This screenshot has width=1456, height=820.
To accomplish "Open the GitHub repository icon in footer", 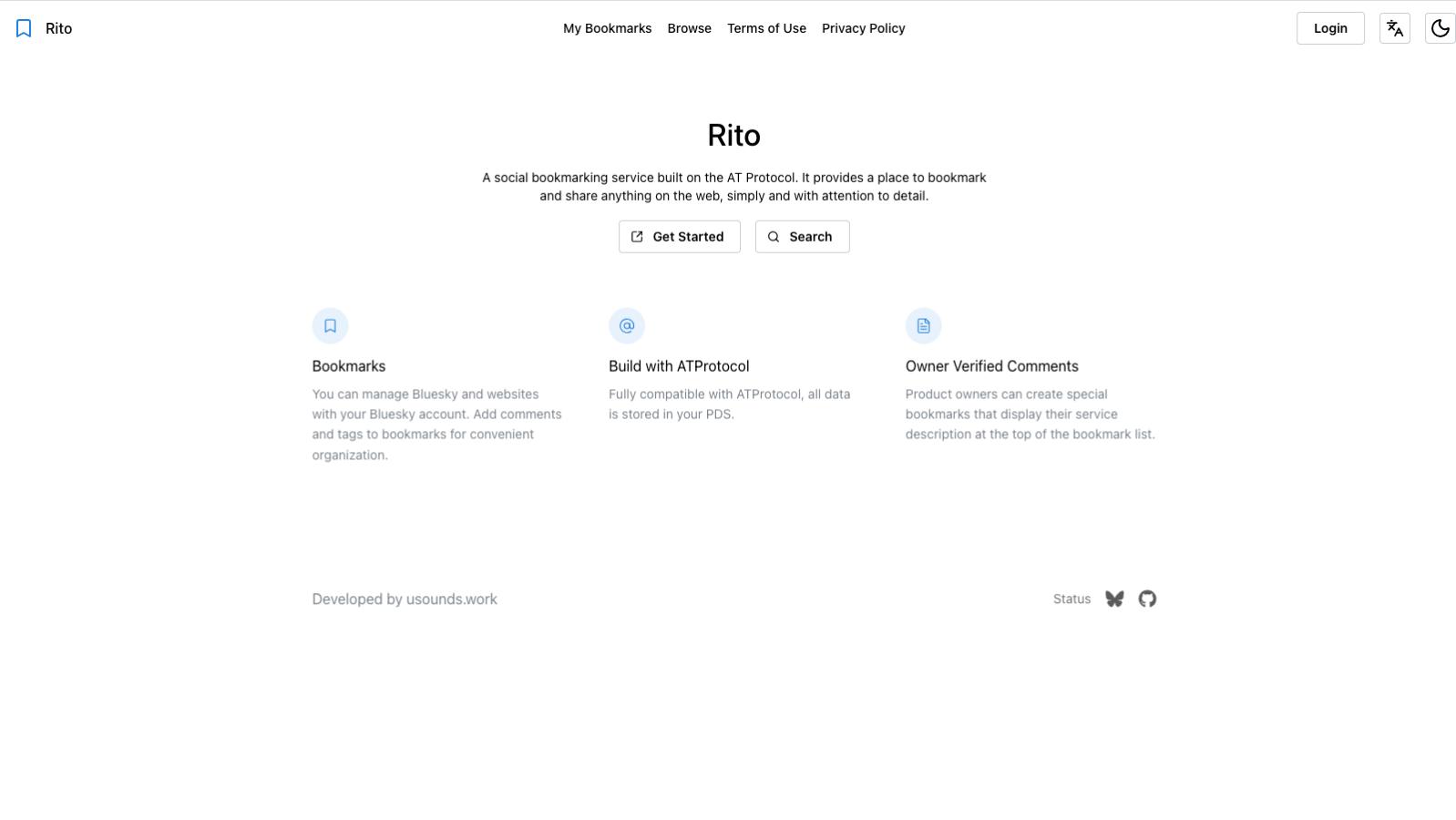I will 1147,599.
